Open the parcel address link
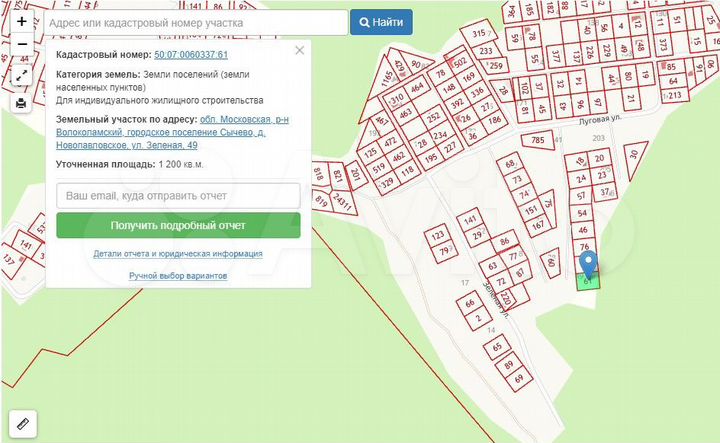720x443 pixels. 173,132
